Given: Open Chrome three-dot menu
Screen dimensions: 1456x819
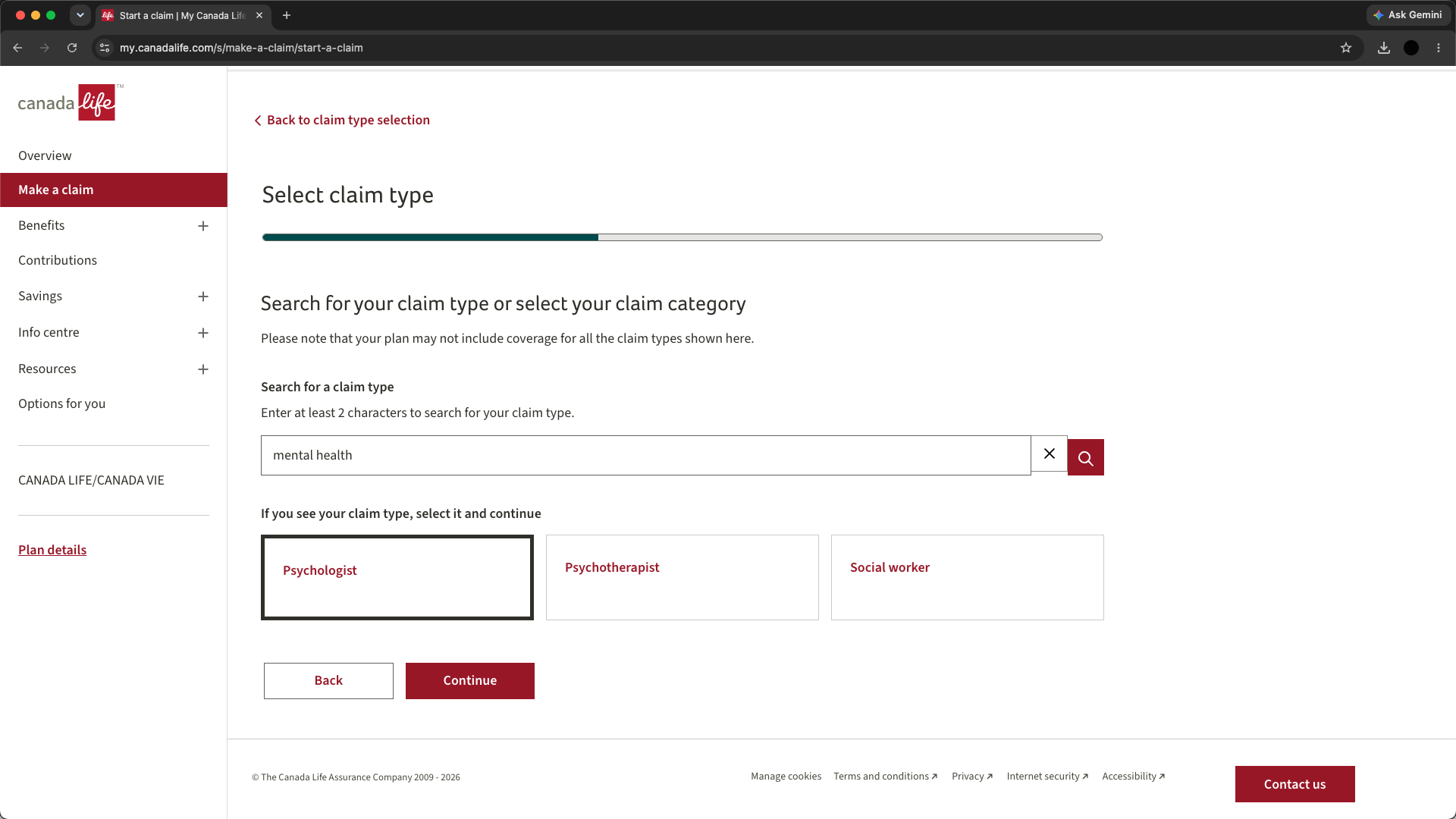Looking at the screenshot, I should (1439, 48).
